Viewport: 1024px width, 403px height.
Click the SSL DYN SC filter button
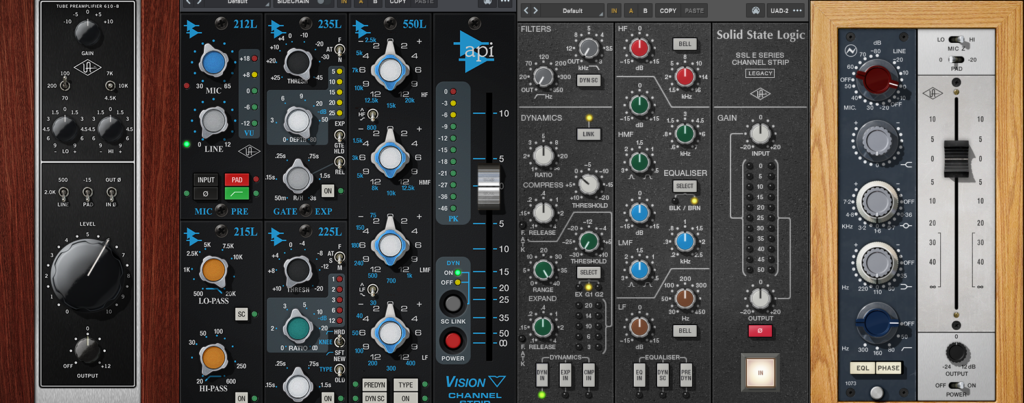(588, 80)
